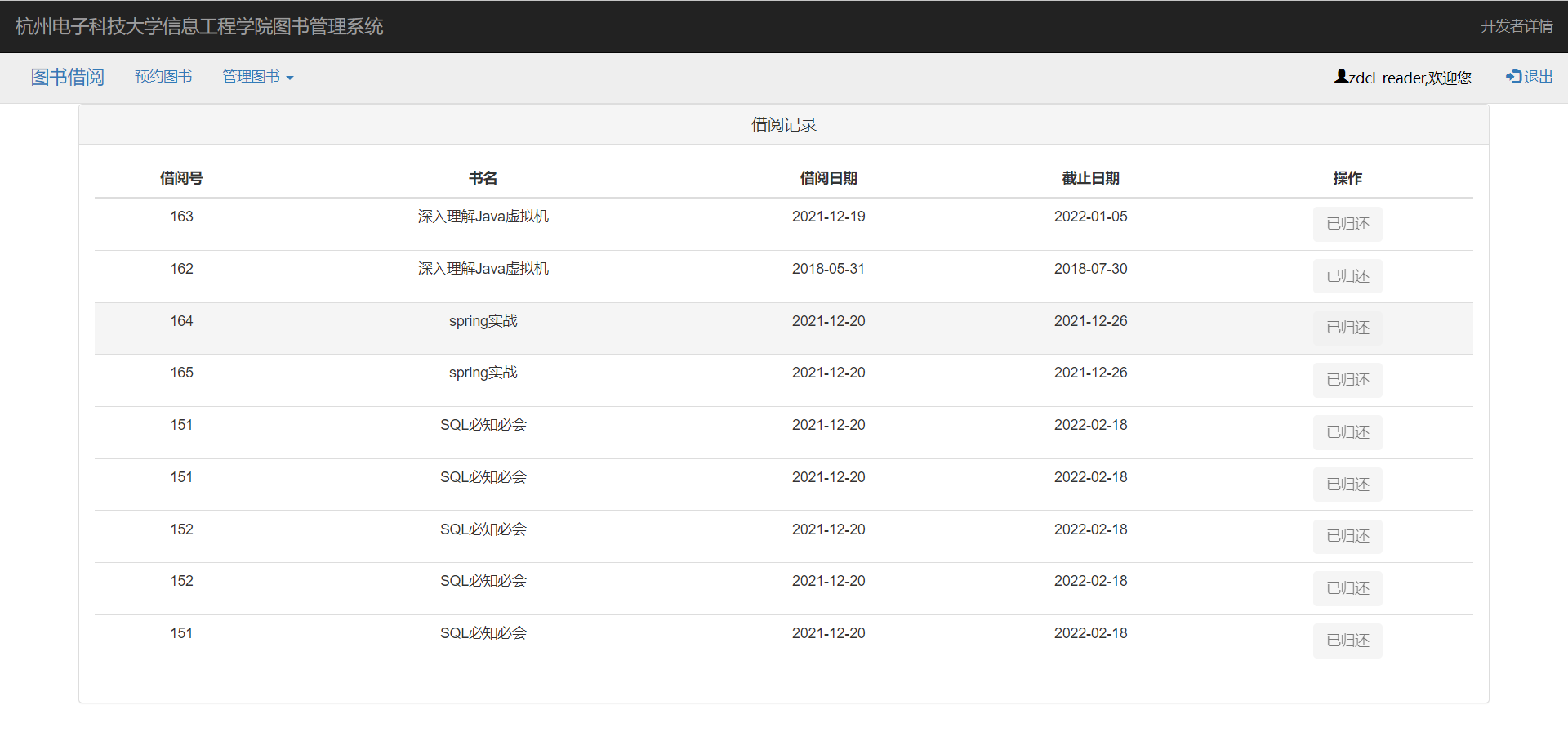Screen dimensions: 1568x737
Task: Click 深入理解Java虚拟机 in row 162
Action: [483, 269]
